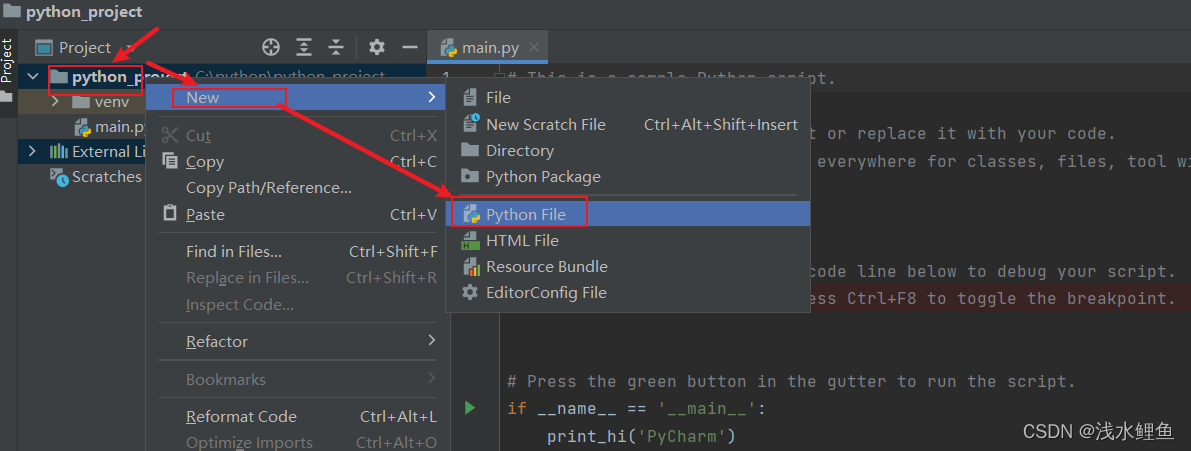1191x451 pixels.
Task: Click the Copy icon in context menu
Action: [x=170, y=161]
